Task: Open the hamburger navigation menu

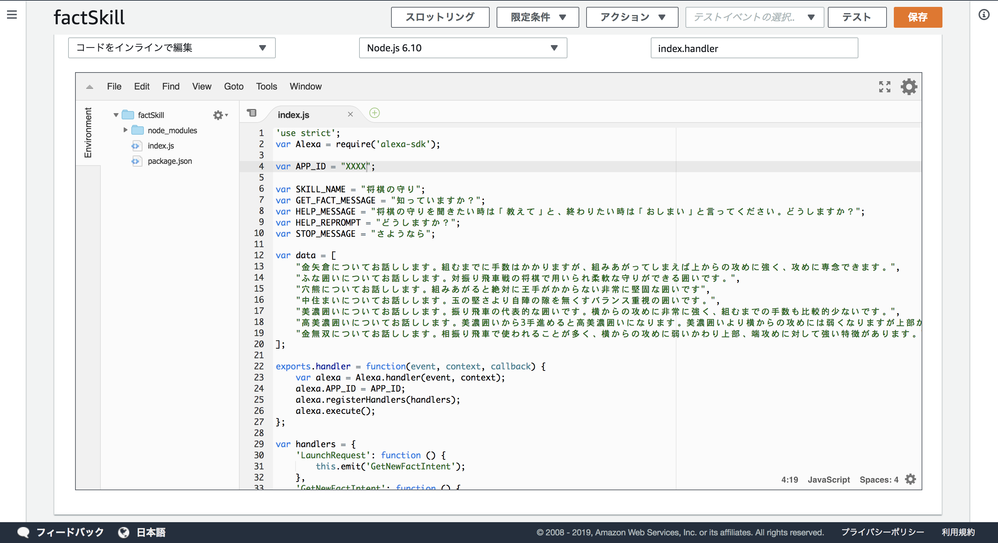Action: [11, 14]
